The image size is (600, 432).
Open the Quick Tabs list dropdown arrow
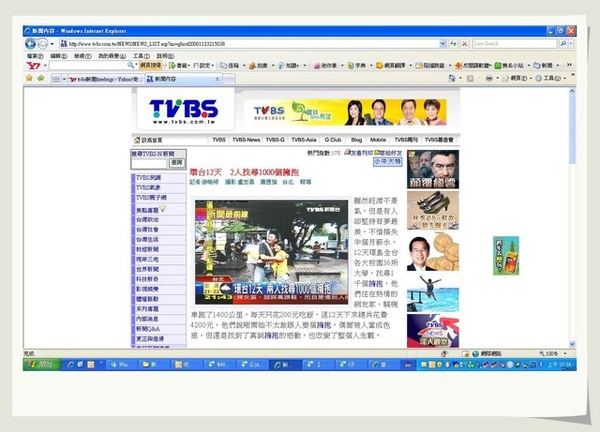pos(64,79)
